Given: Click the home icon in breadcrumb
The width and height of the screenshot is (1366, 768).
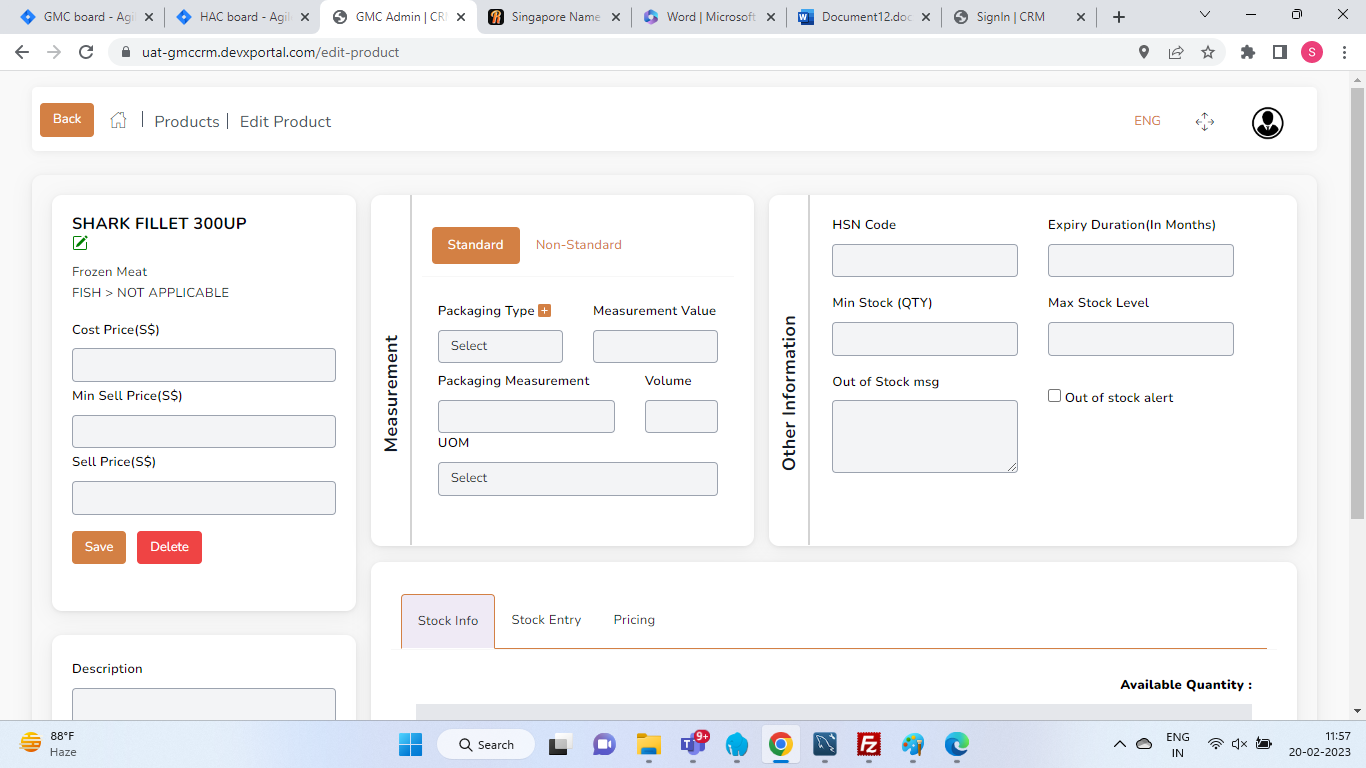Looking at the screenshot, I should [x=118, y=120].
